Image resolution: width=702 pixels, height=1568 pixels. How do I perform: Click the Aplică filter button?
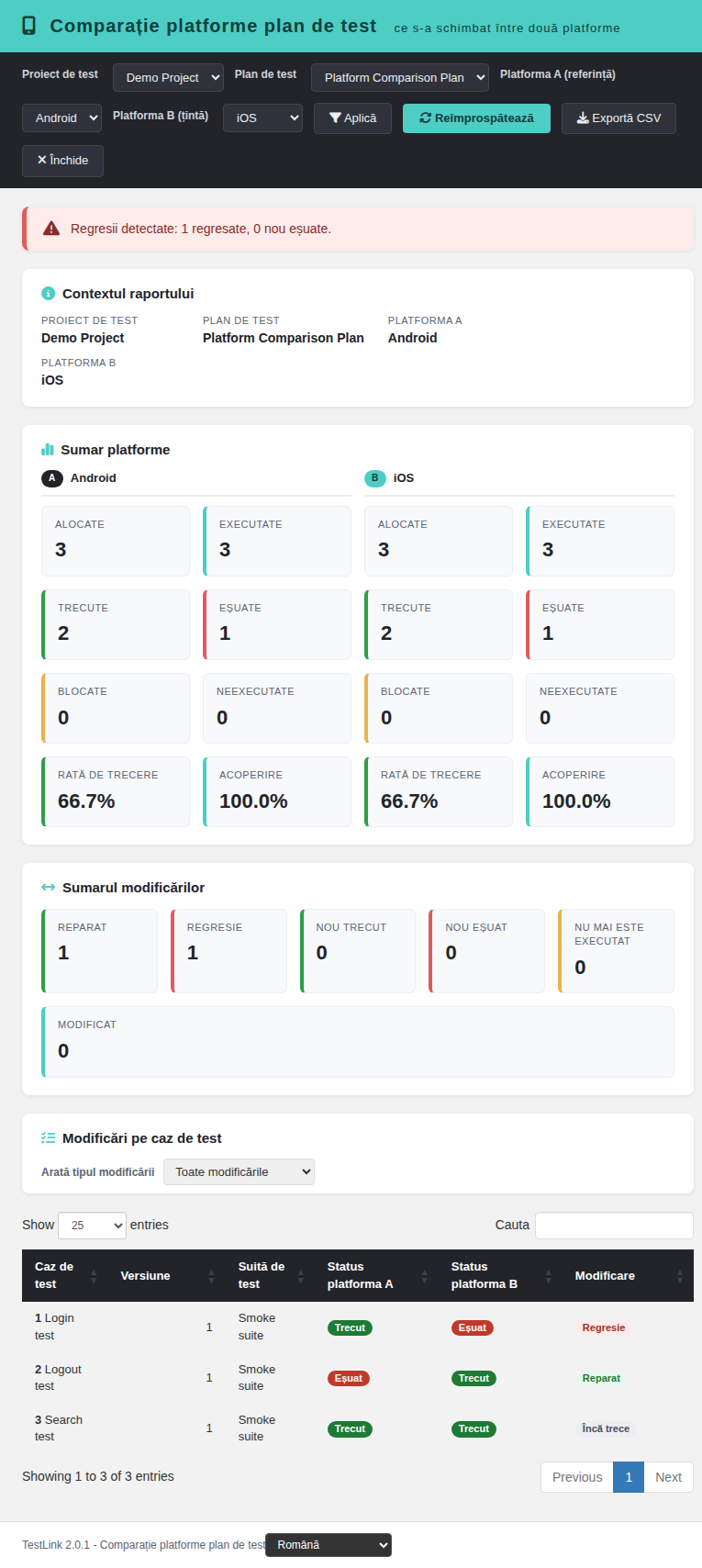pyautogui.click(x=352, y=118)
